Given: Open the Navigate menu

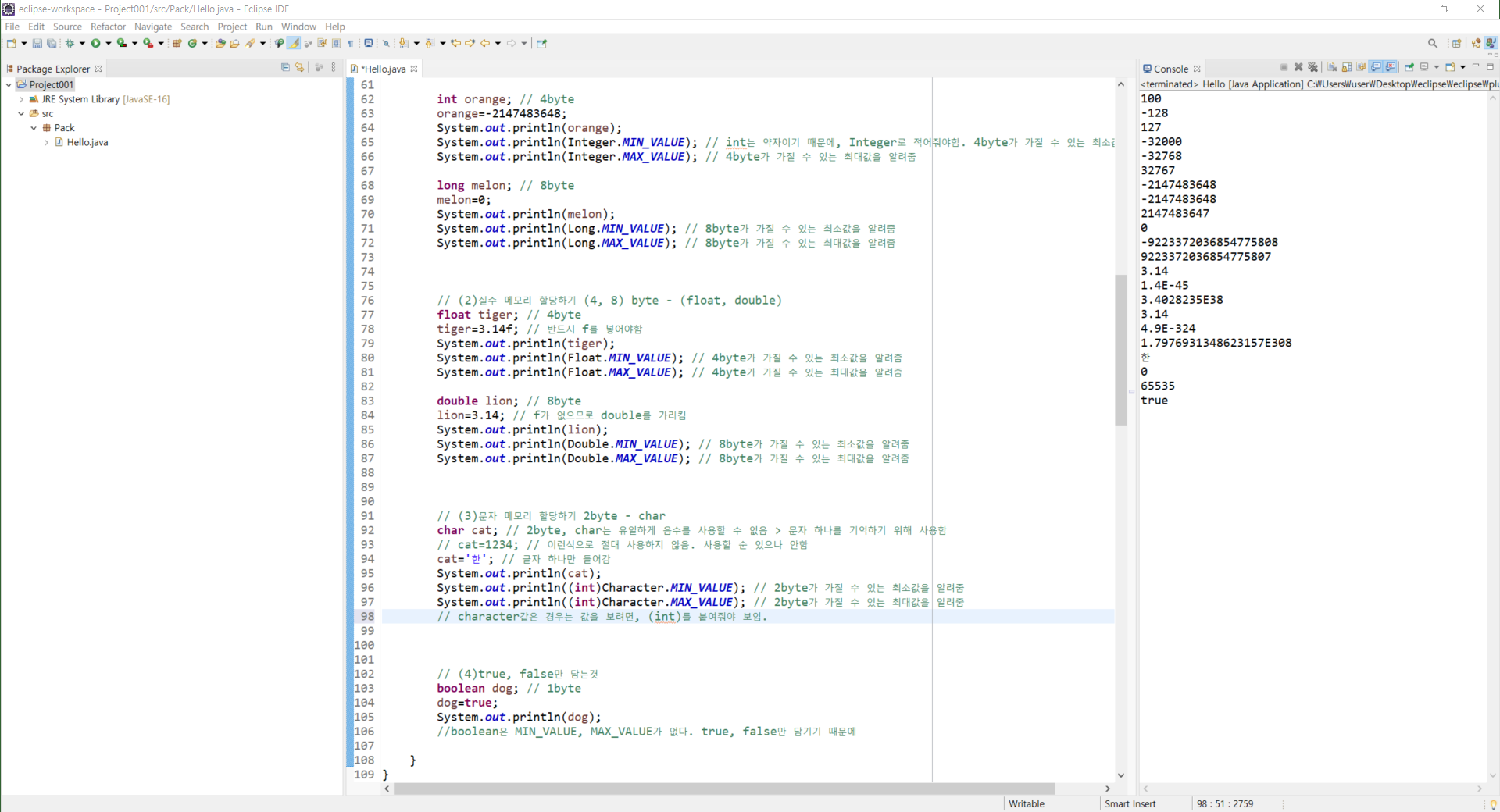Looking at the screenshot, I should (153, 27).
